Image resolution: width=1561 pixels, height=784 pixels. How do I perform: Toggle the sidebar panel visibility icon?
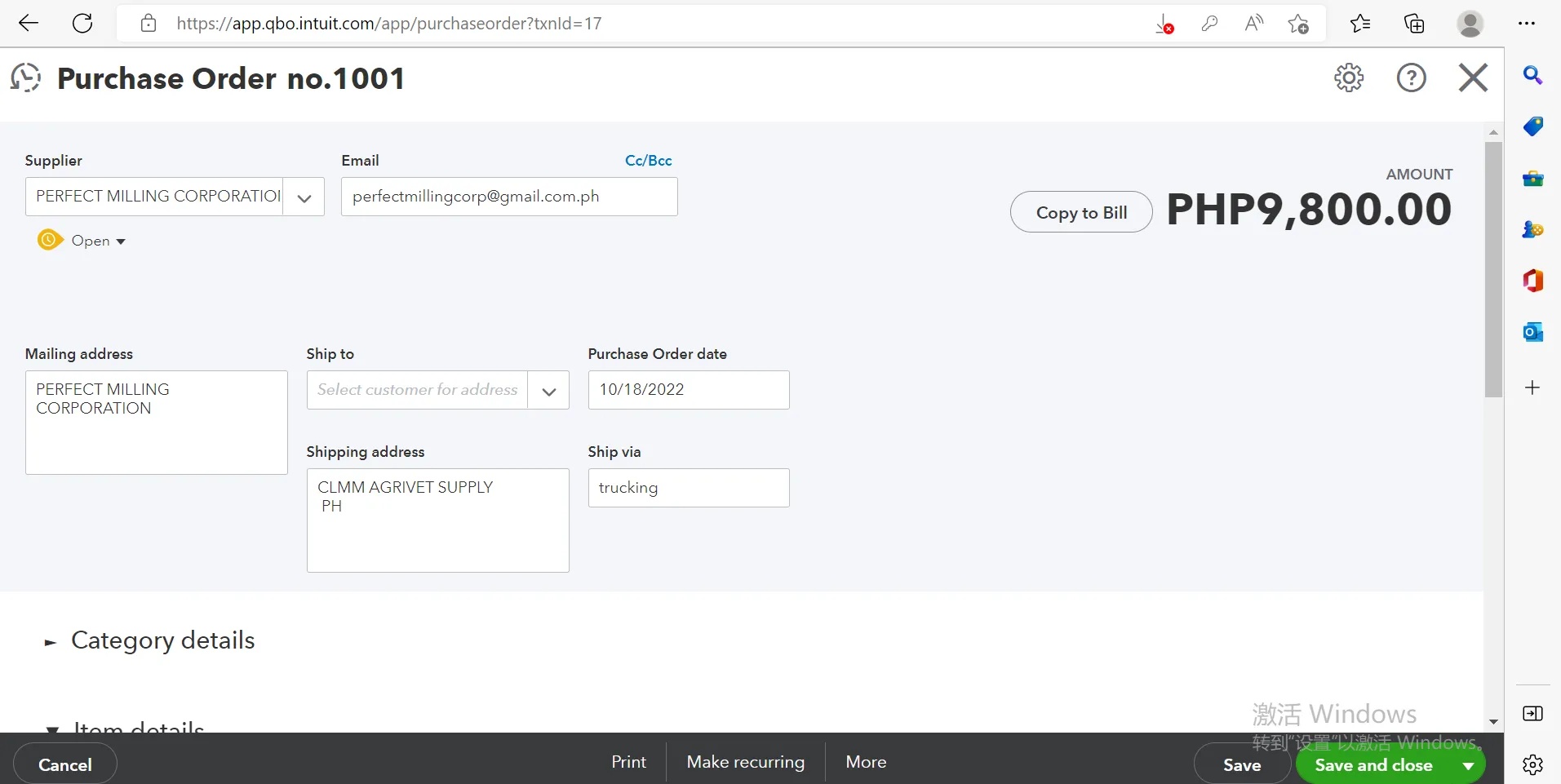coord(1533,714)
